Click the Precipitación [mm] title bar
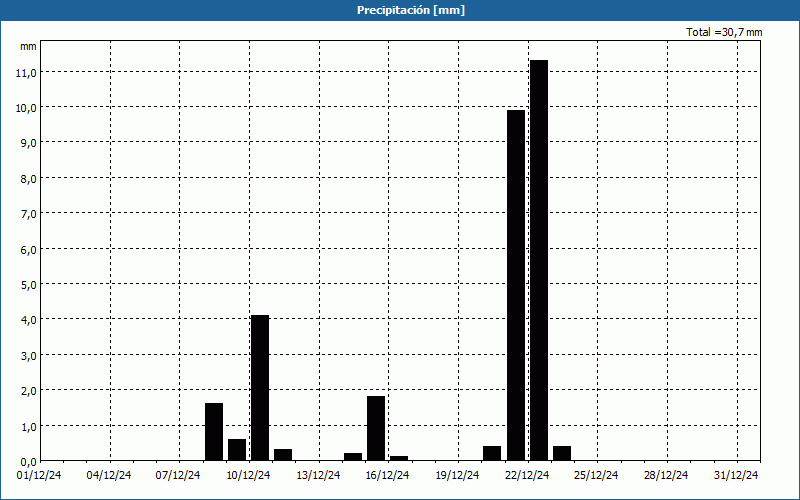Screen dimensions: 800x500 (400, 10)
